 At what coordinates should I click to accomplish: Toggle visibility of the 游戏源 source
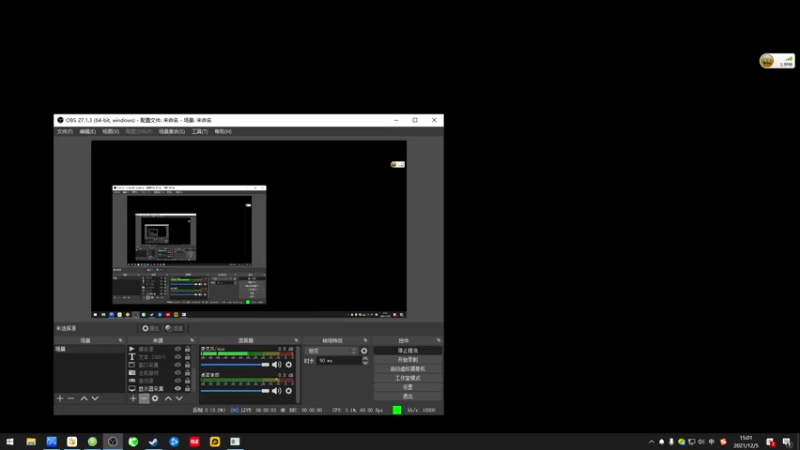[178, 381]
